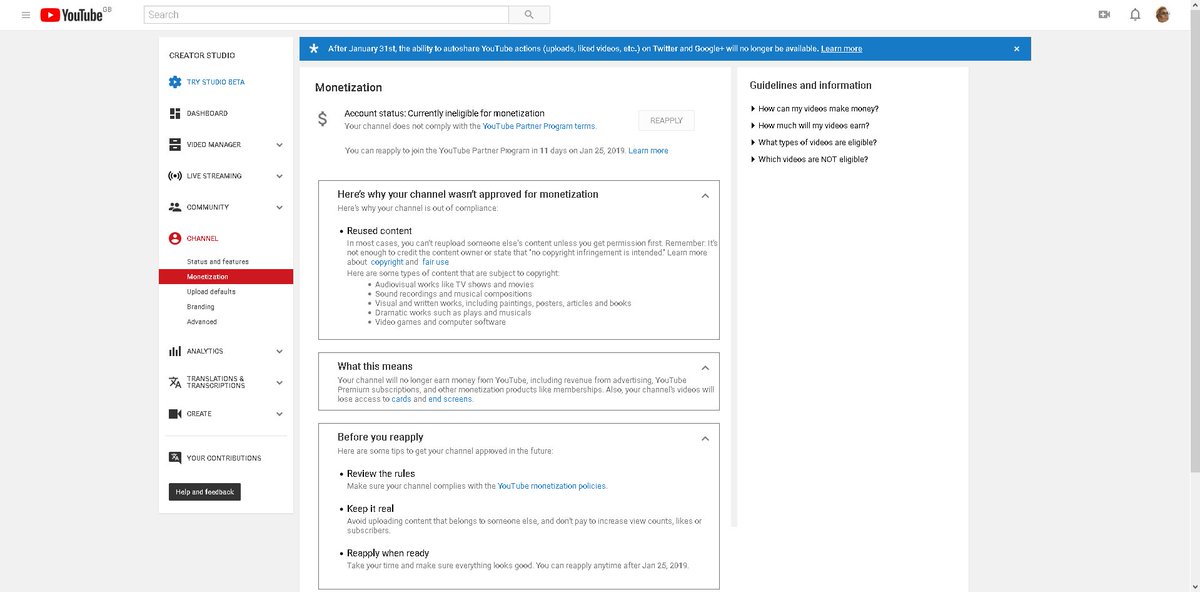Expand the Live Streaming section
Image resolution: width=1200 pixels, height=592 pixels.
coord(280,176)
